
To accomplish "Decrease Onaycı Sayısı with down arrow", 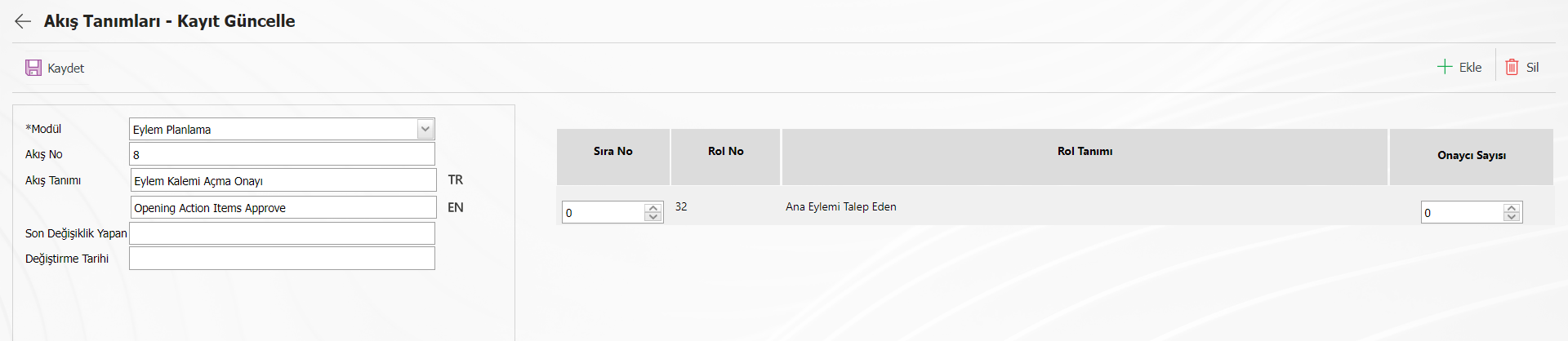I will 1511,217.
